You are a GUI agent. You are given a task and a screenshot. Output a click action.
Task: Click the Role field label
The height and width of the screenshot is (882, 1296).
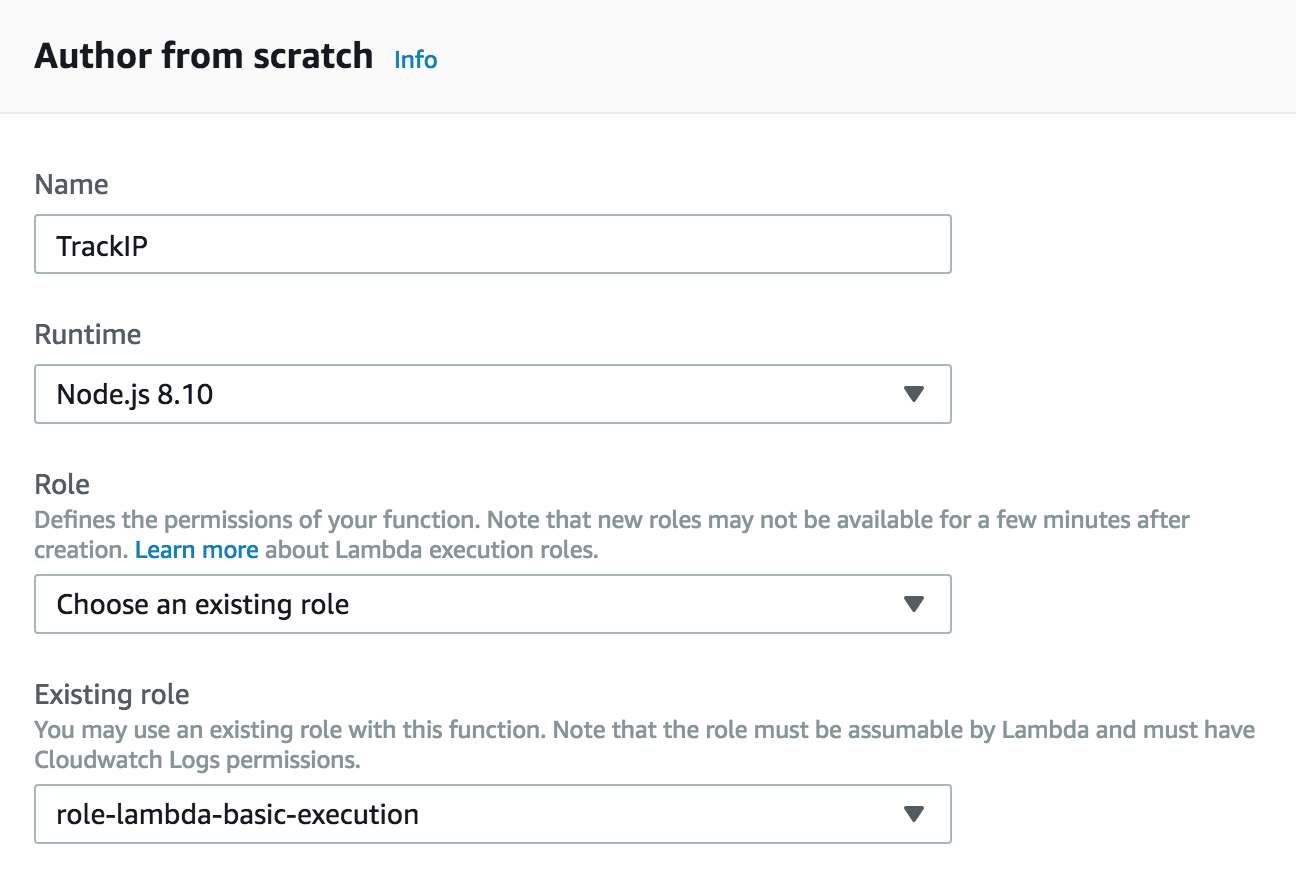(x=62, y=485)
